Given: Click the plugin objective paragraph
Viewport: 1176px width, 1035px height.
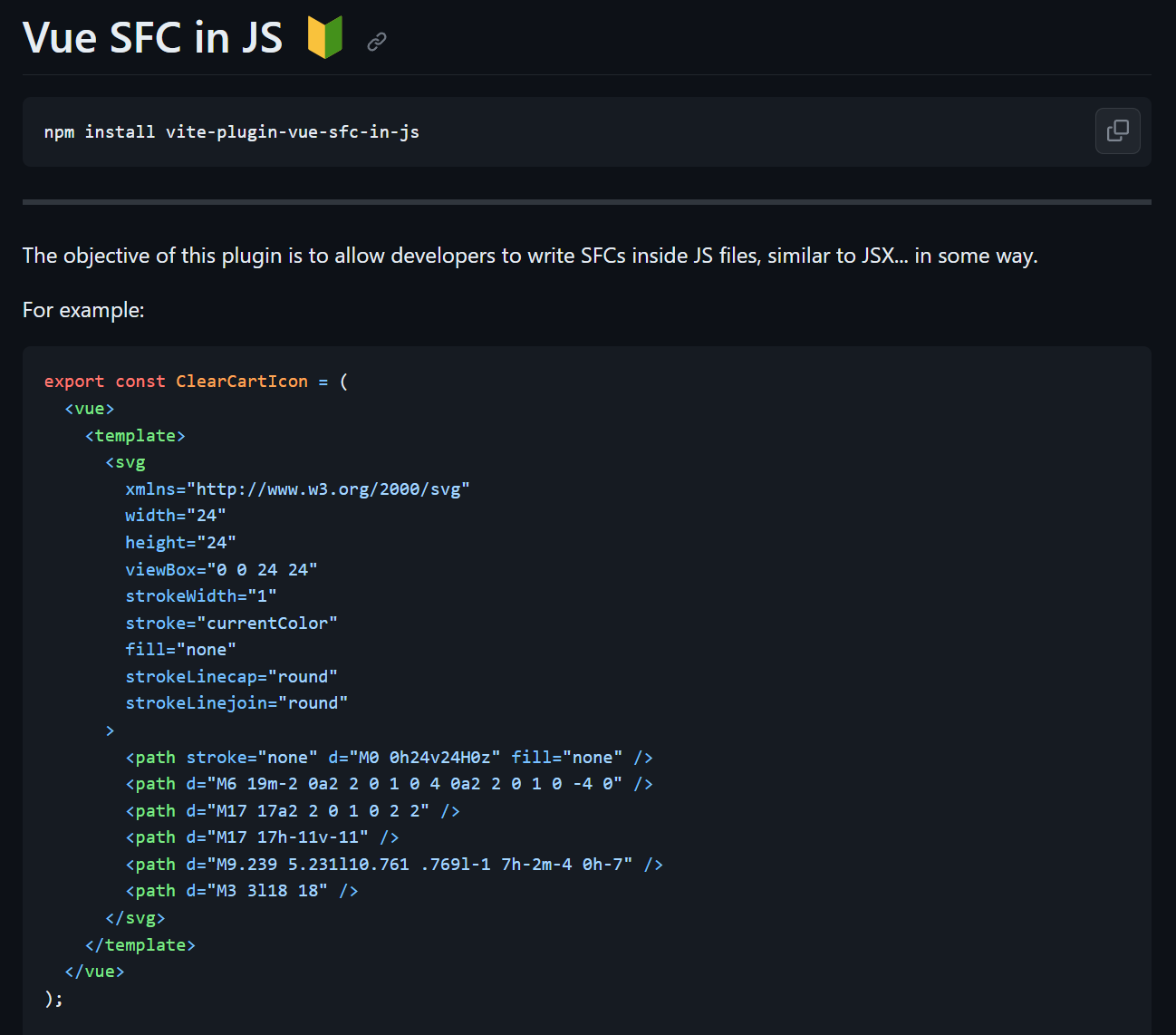Looking at the screenshot, I should coord(530,256).
